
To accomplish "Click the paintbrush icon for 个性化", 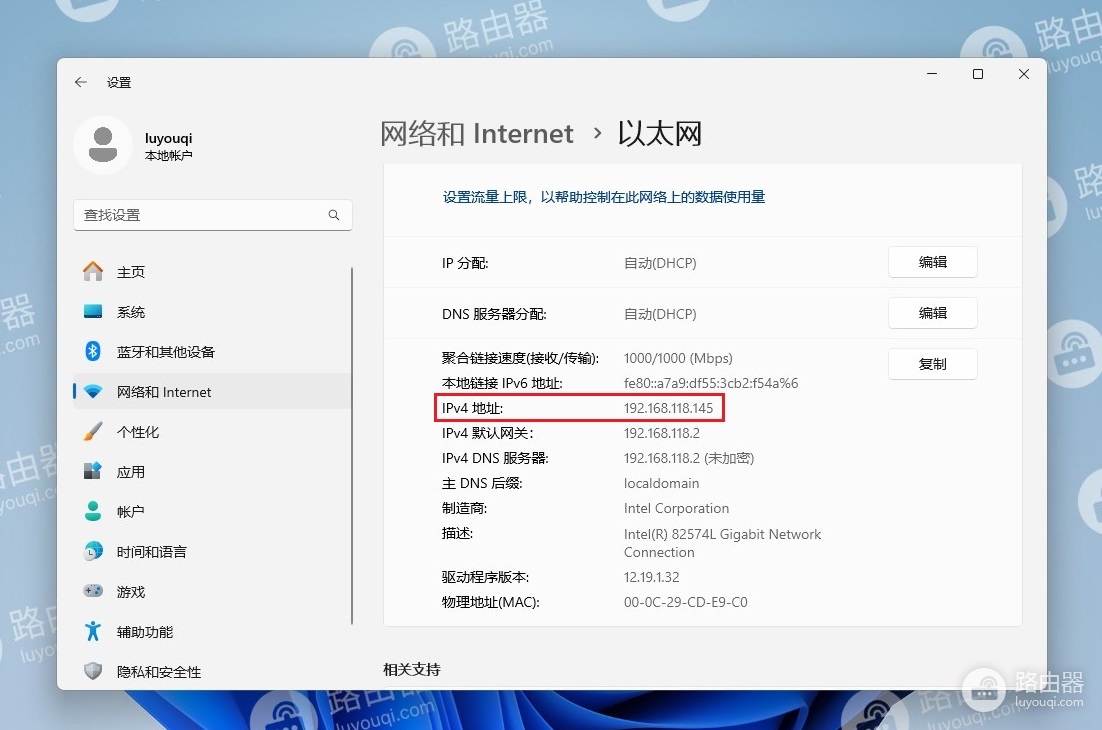I will (93, 431).
